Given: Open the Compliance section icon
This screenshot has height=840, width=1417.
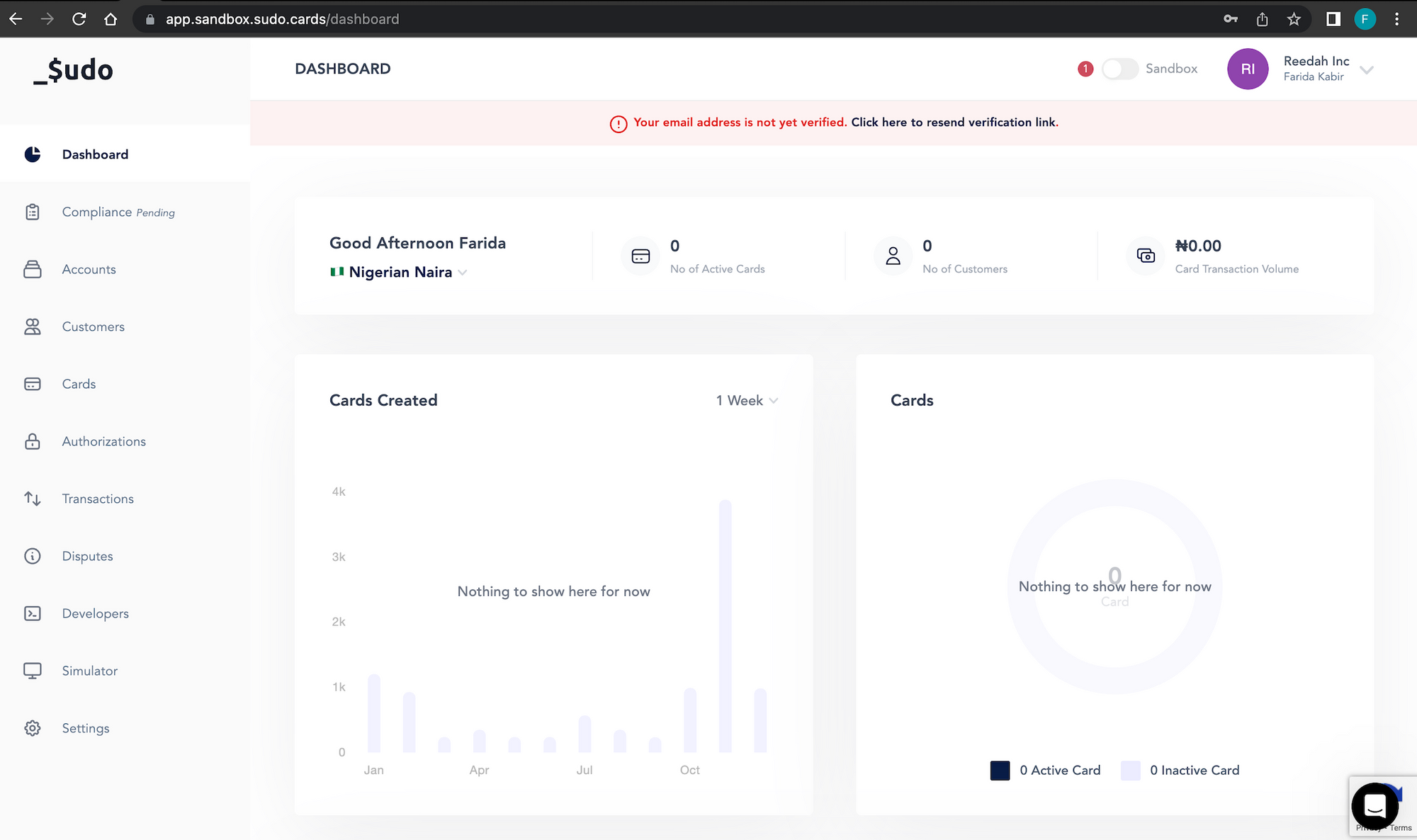Looking at the screenshot, I should (x=32, y=211).
